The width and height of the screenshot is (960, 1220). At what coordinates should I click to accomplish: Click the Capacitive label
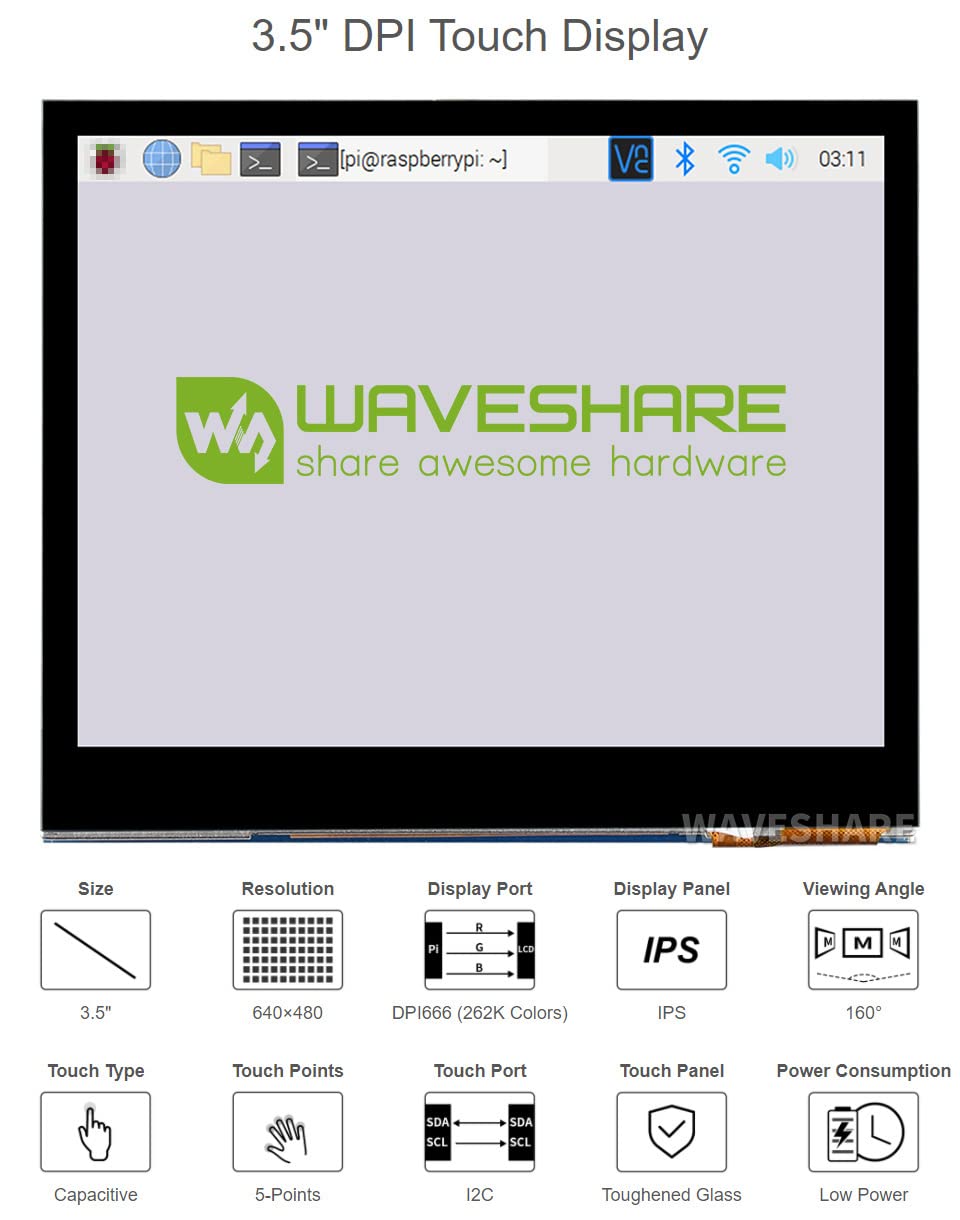tap(96, 1195)
